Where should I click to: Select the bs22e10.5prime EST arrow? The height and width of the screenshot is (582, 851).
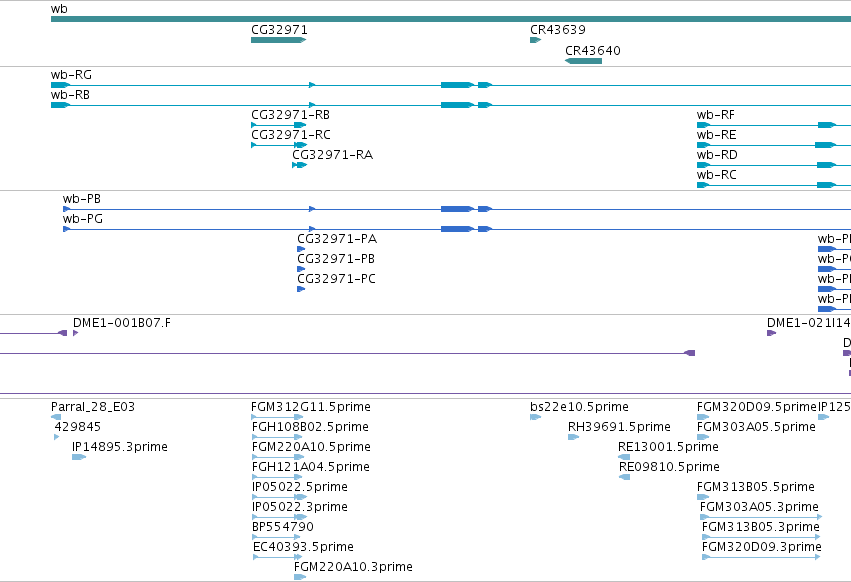click(x=536, y=417)
